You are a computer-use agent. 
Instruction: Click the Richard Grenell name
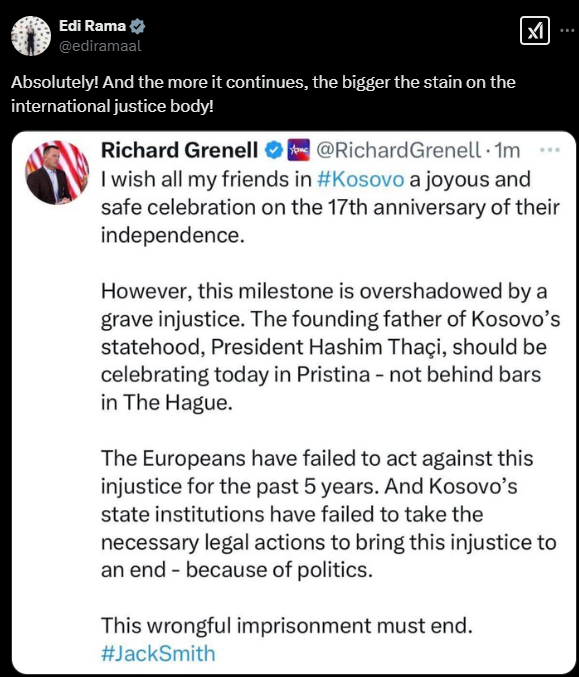tap(179, 150)
